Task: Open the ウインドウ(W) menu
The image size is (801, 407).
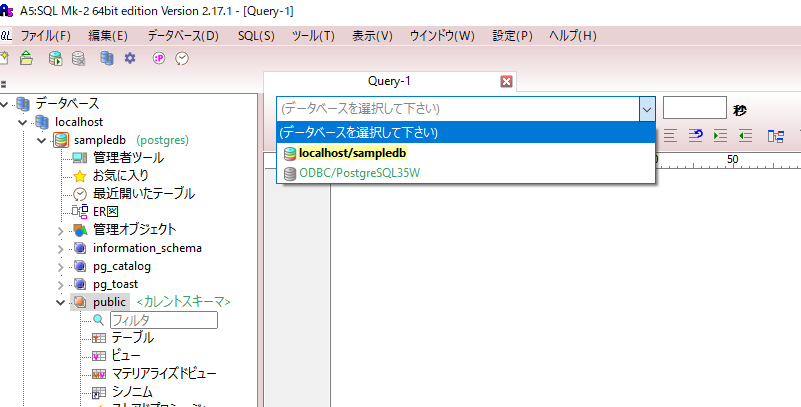Action: (442, 36)
